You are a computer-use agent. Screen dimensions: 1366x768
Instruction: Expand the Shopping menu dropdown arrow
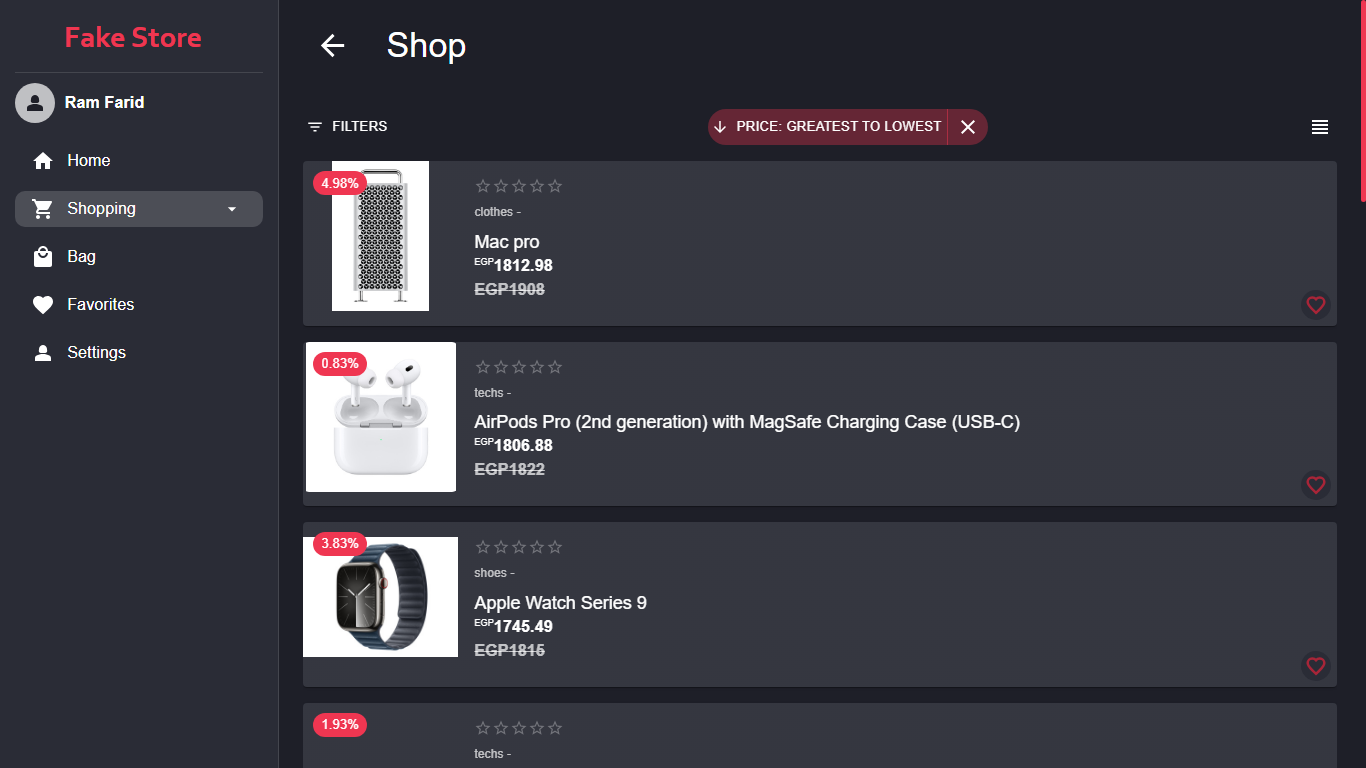[232, 209]
